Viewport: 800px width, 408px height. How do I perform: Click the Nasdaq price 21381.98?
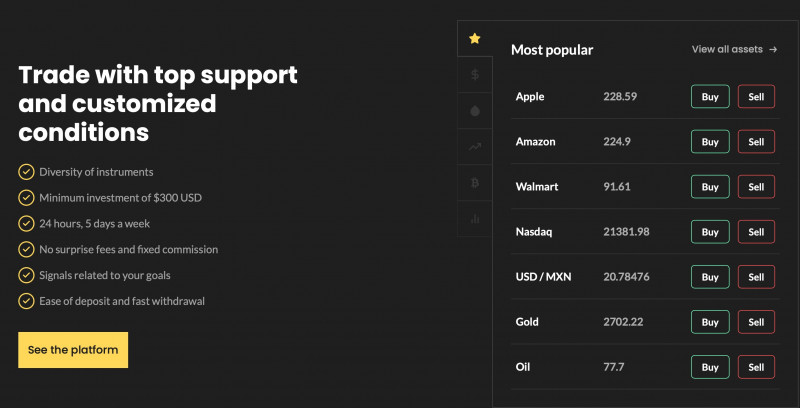click(626, 232)
